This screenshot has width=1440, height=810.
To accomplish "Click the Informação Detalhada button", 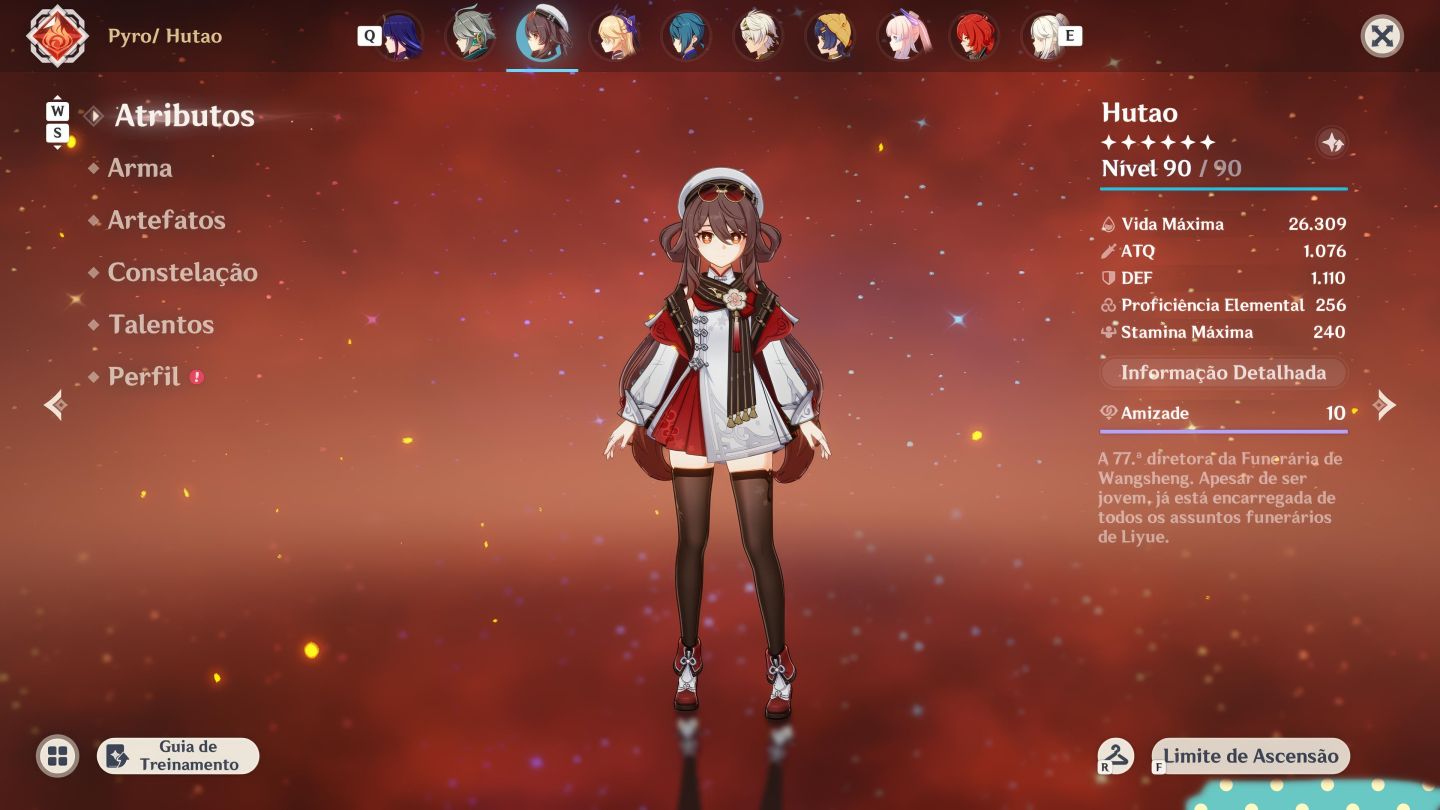I will pyautogui.click(x=1223, y=373).
